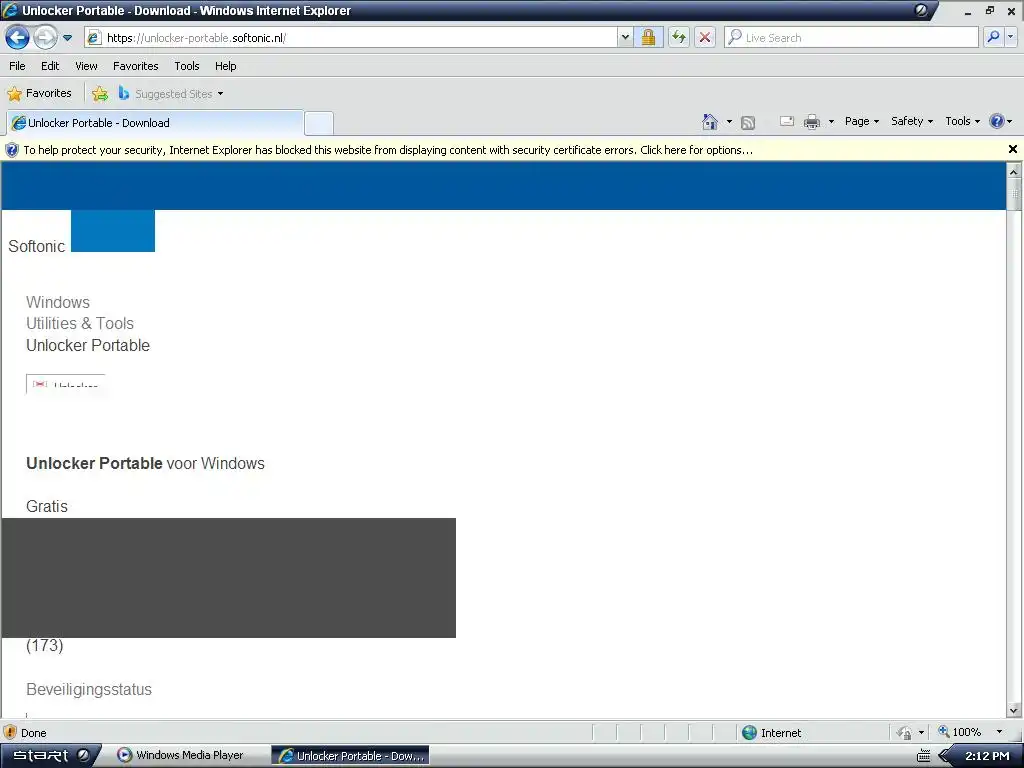The image size is (1024, 768).
Task: Click the vertical scrollbar down arrow
Action: tap(1014, 710)
